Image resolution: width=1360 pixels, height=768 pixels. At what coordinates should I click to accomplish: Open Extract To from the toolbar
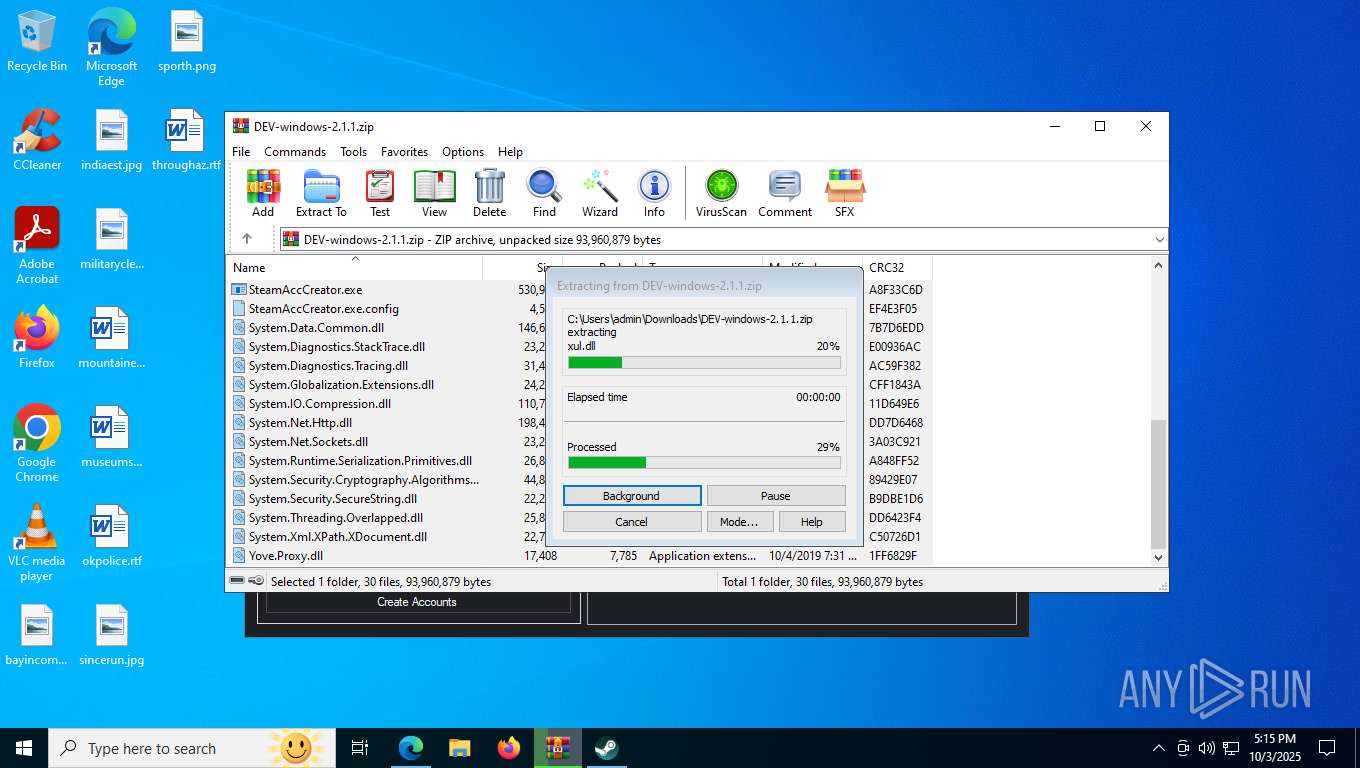321,193
